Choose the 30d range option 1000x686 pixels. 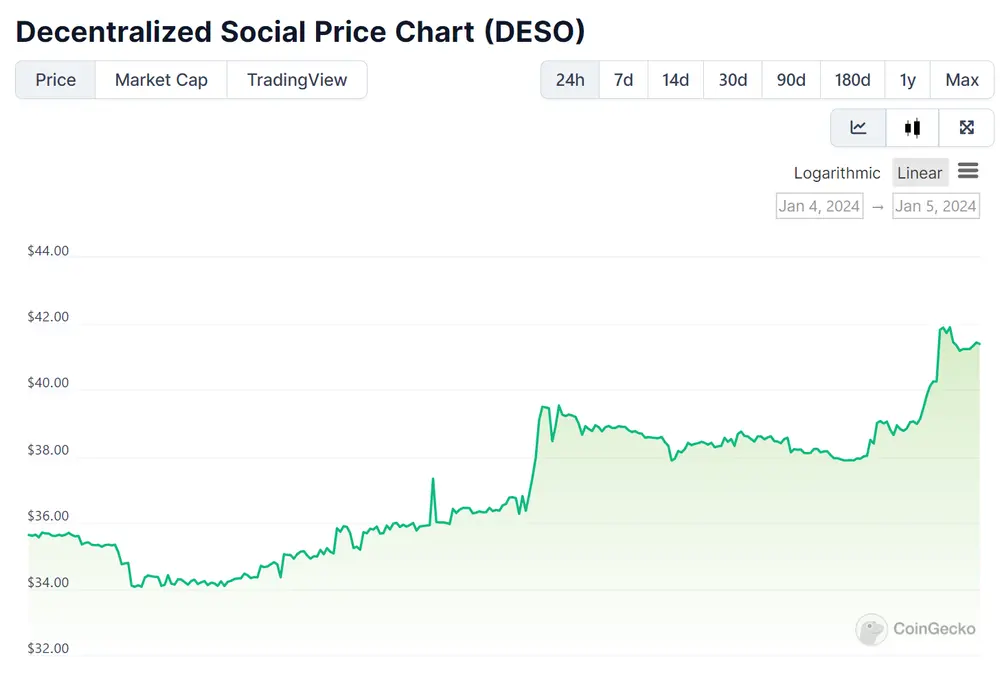point(732,80)
